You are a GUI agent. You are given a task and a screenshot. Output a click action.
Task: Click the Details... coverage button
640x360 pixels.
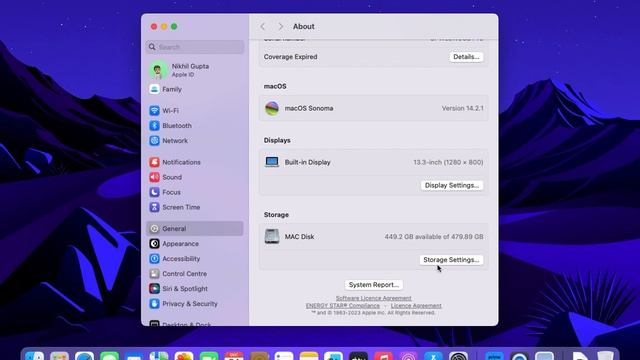tap(466, 57)
